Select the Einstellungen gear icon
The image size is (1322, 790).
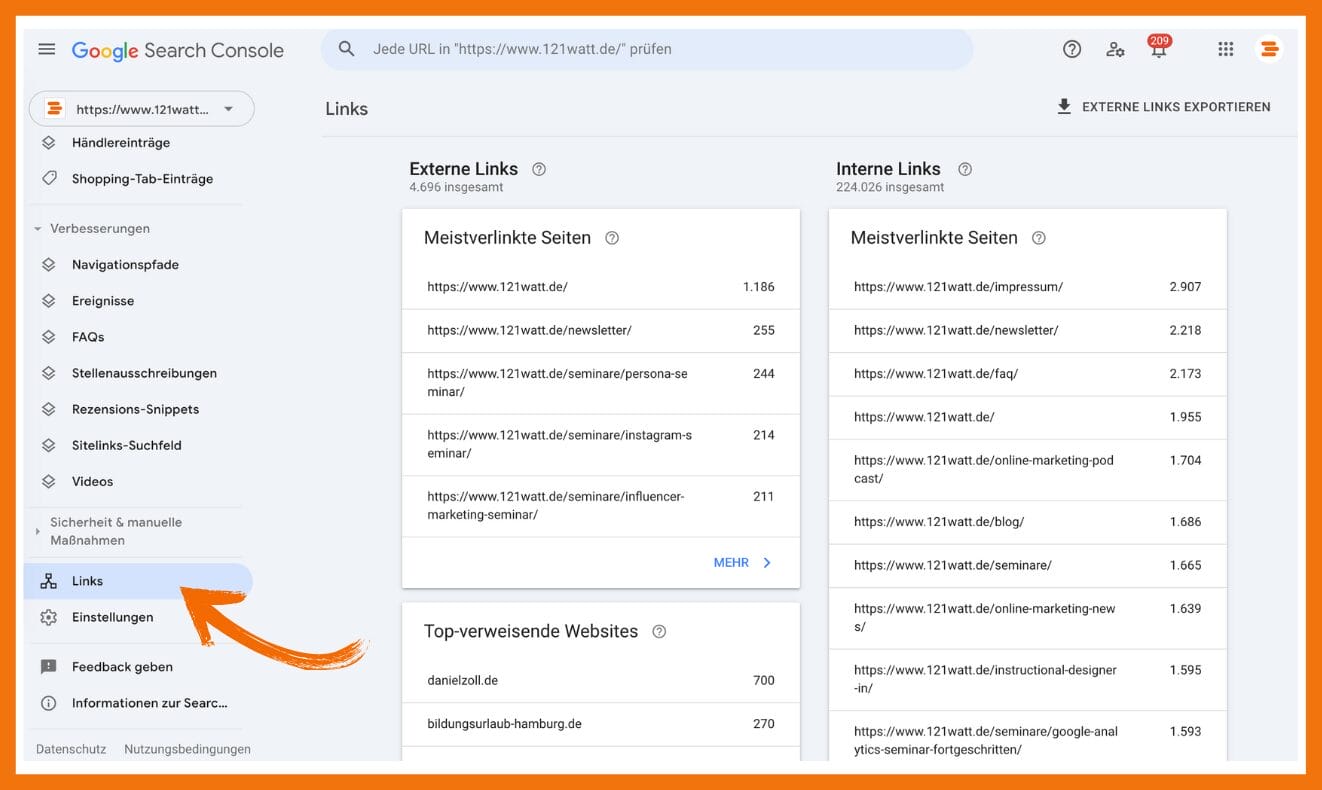click(x=48, y=617)
